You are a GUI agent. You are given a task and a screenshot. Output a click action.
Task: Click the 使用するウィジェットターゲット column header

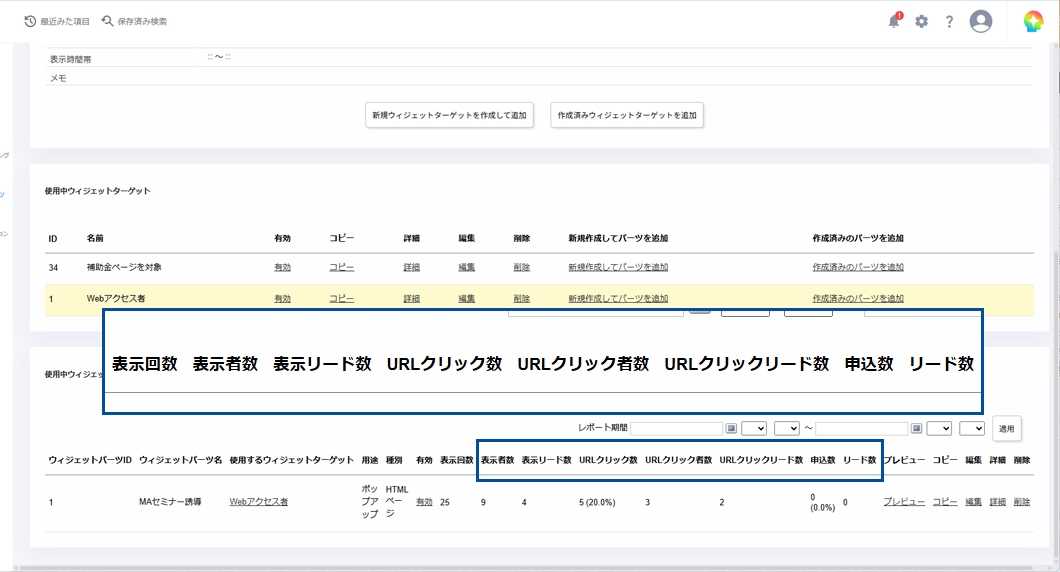coord(291,460)
